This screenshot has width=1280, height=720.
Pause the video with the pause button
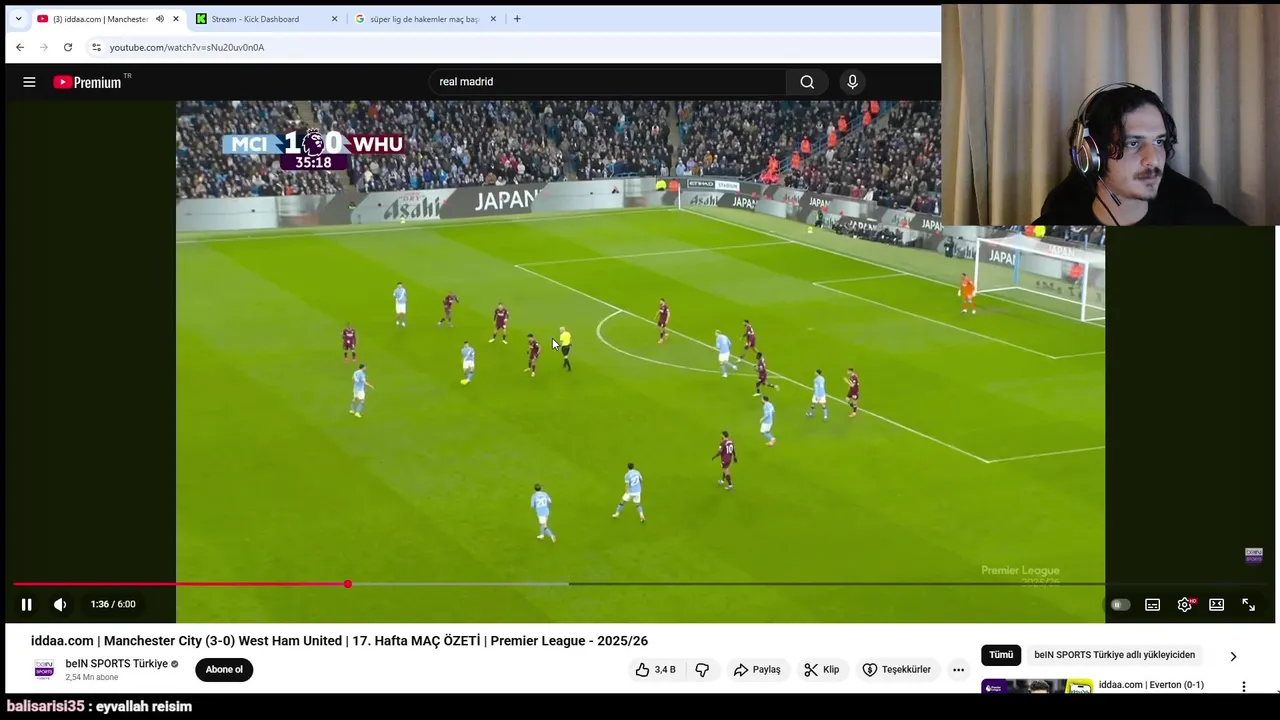[x=26, y=604]
